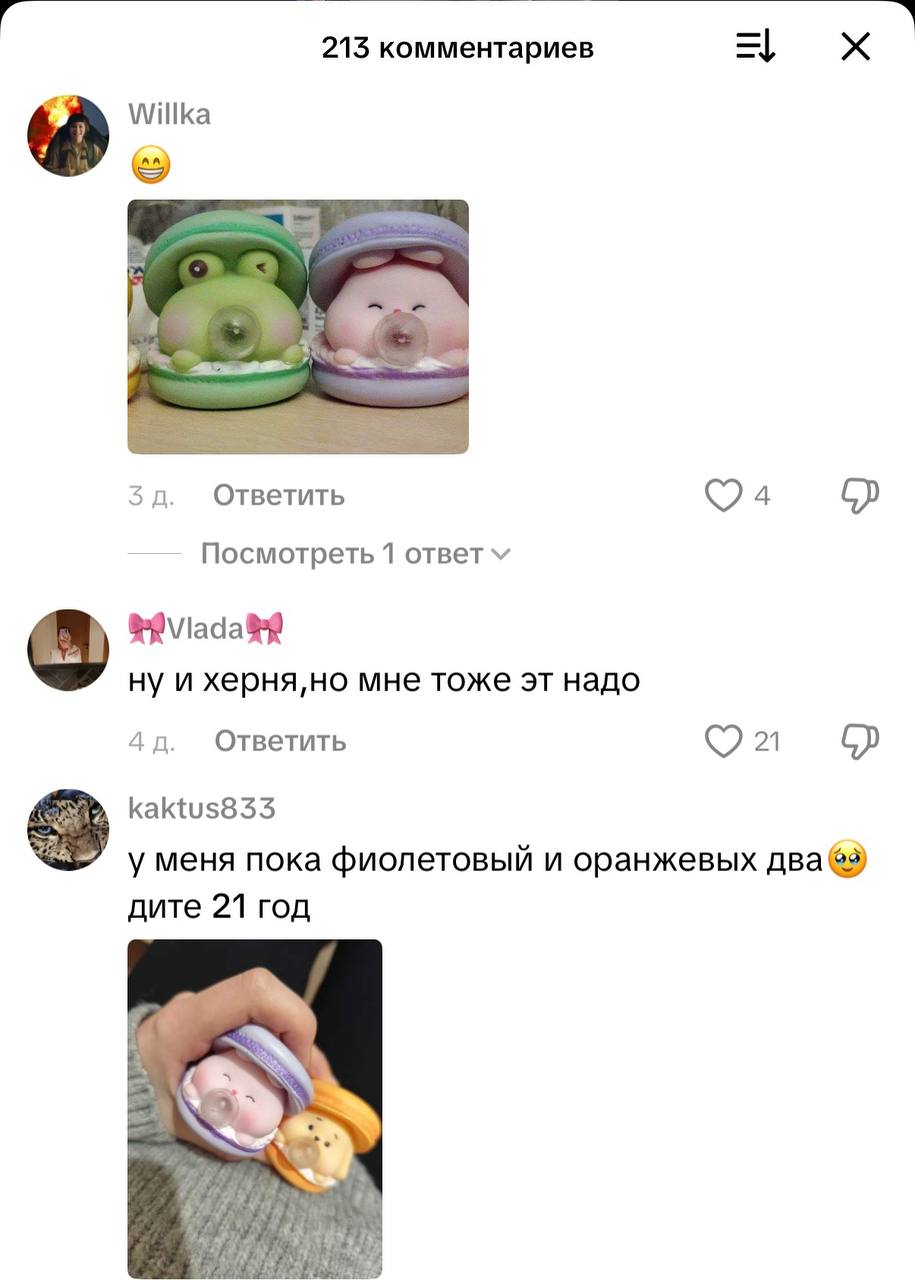The image size is (915, 1280).
Task: Open the Willka username link
Action: tap(170, 115)
